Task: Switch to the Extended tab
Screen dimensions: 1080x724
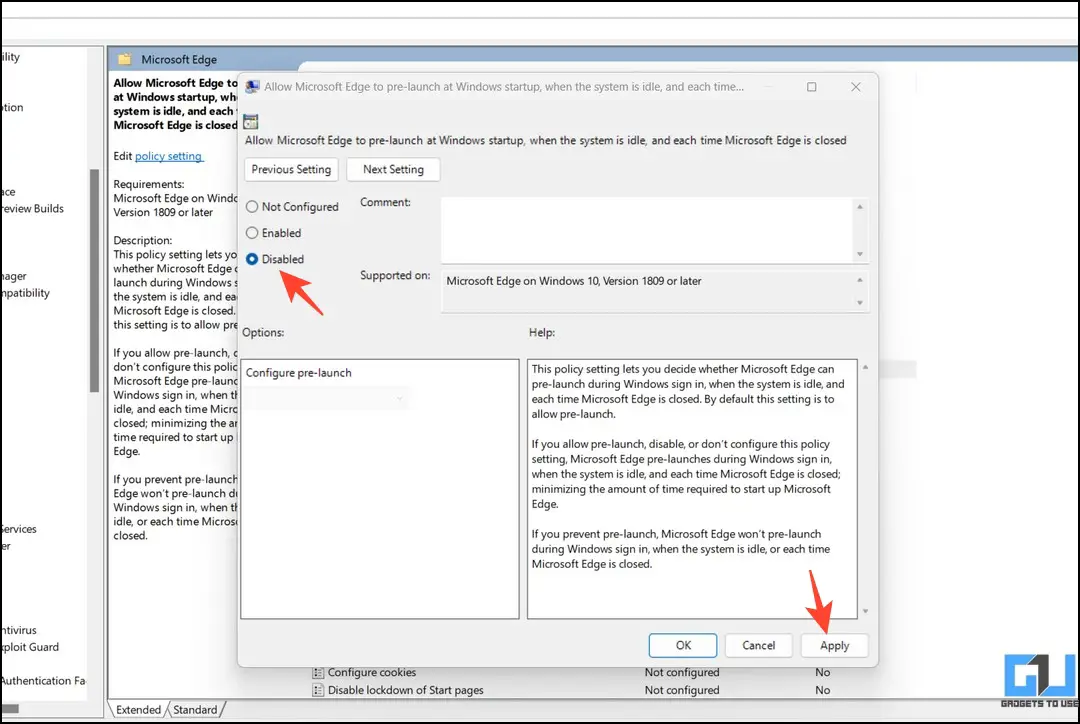Action: pos(137,709)
